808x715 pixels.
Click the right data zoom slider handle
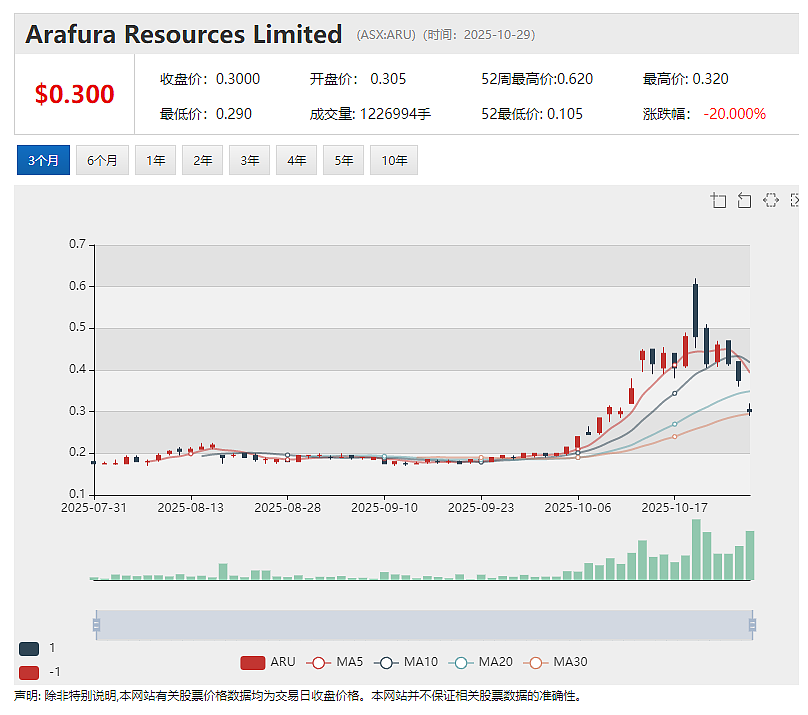pyautogui.click(x=752, y=625)
